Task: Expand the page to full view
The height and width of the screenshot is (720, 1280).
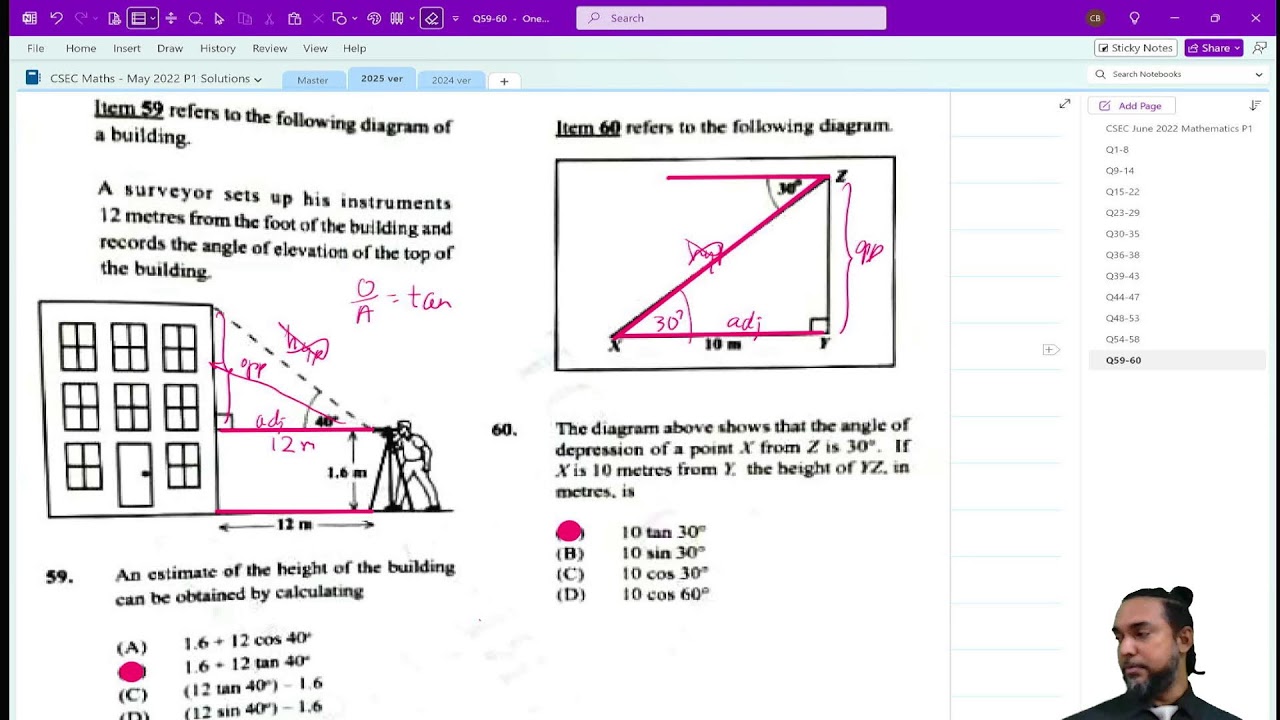Action: 1065,104
